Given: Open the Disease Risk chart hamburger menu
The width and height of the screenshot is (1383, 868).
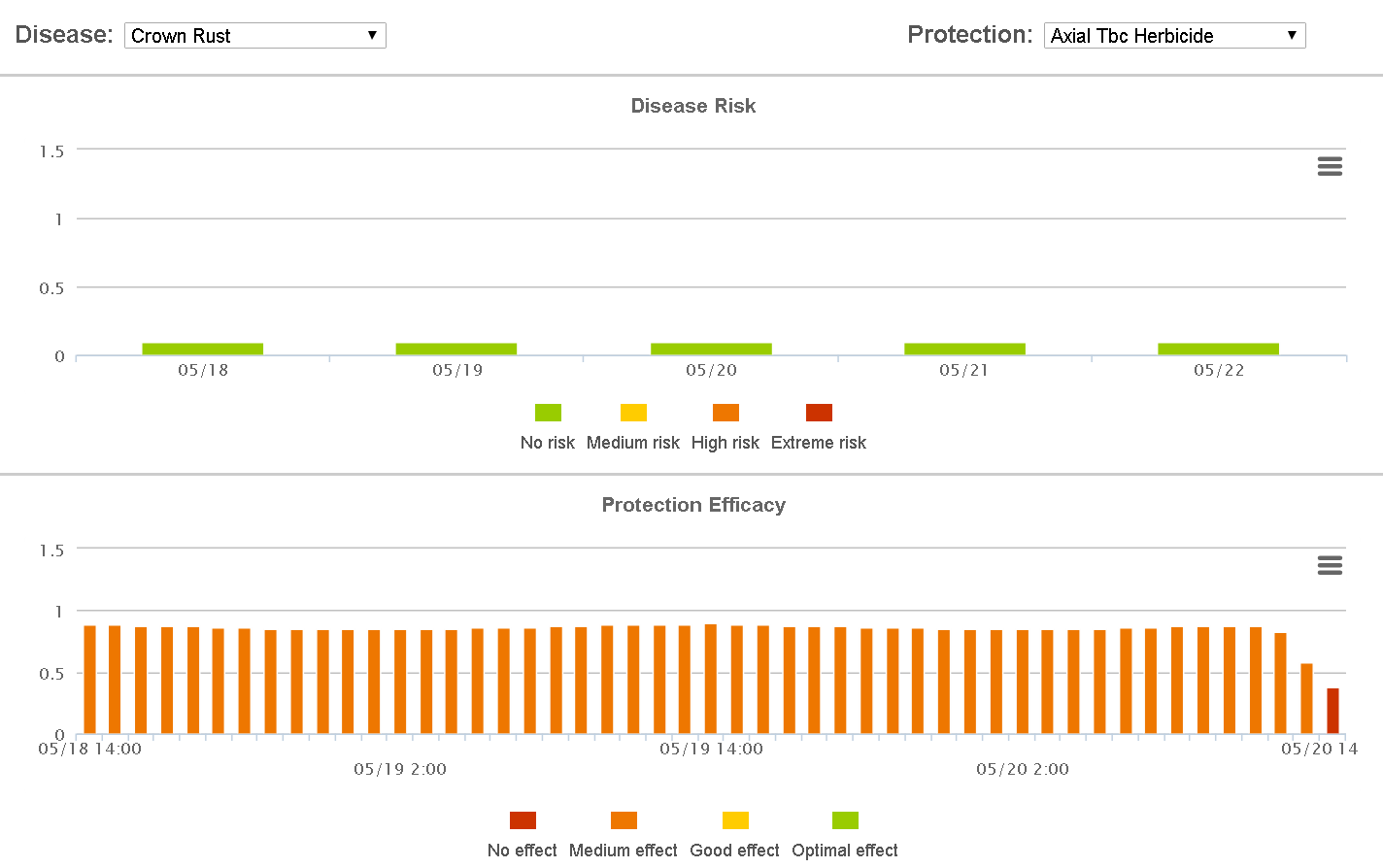Looking at the screenshot, I should click(x=1330, y=167).
